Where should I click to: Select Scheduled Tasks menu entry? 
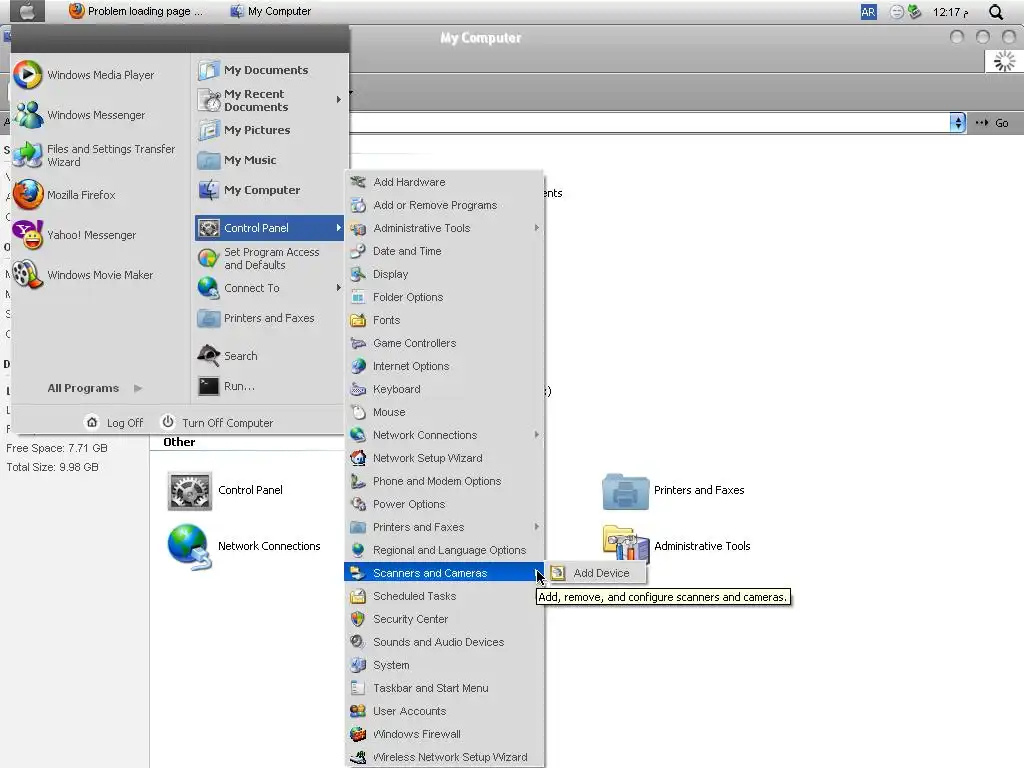point(445,596)
